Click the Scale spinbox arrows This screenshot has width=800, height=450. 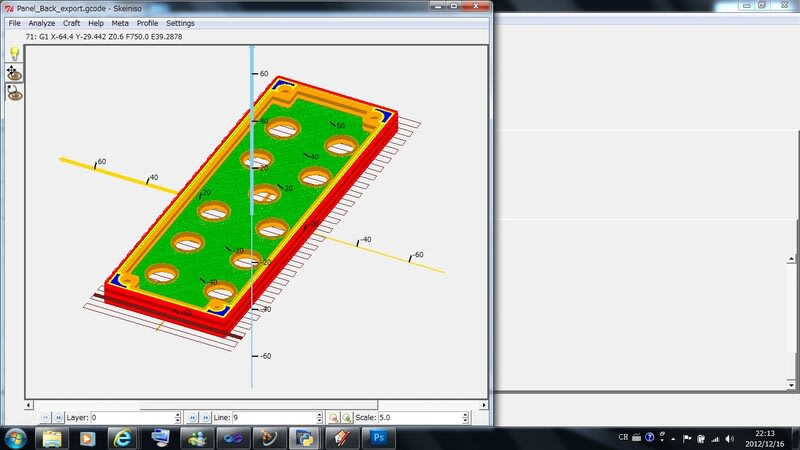[465, 418]
